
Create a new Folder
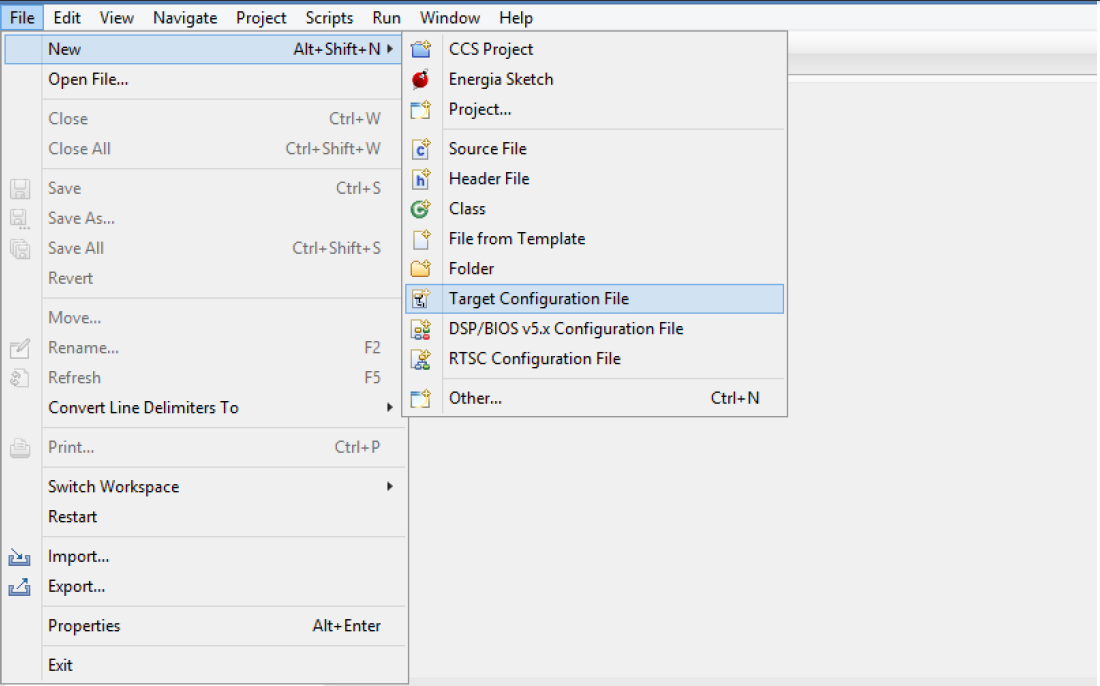[x=471, y=268]
